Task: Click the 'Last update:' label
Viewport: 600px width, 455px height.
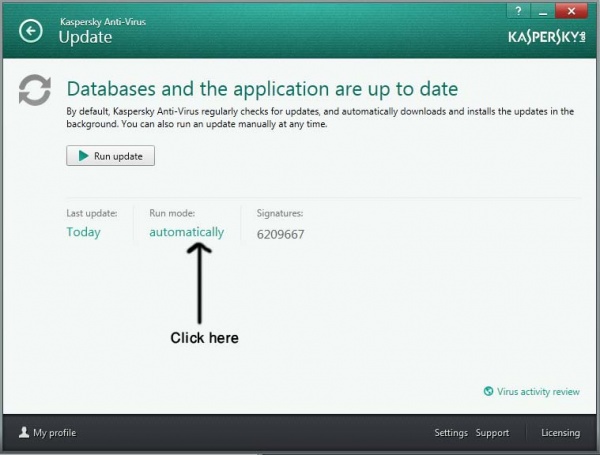Action: [92, 213]
